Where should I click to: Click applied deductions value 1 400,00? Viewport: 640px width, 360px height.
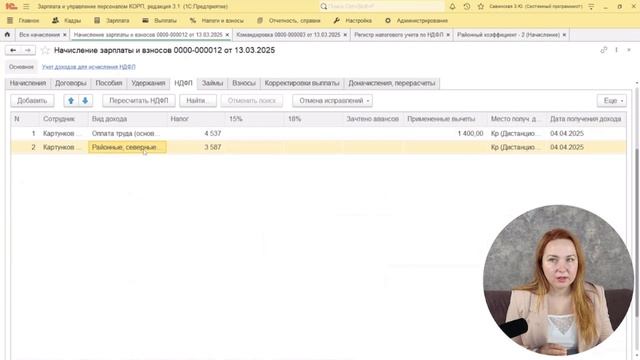pyautogui.click(x=470, y=133)
